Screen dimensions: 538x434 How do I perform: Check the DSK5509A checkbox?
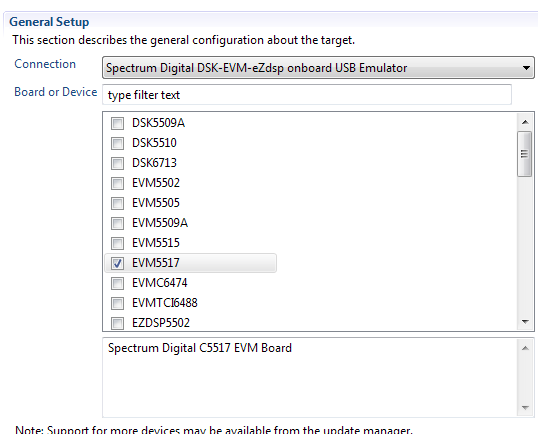pyautogui.click(x=117, y=123)
